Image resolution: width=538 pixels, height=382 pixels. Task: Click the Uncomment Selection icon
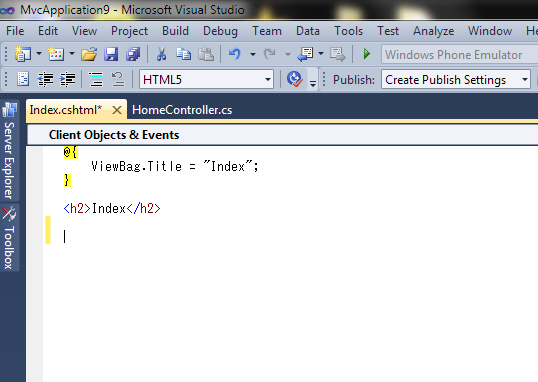118,79
